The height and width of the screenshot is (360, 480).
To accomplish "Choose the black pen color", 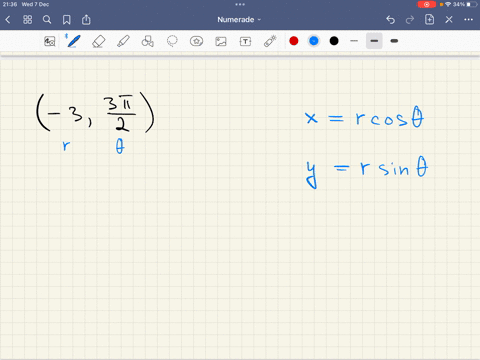I will (x=334, y=41).
